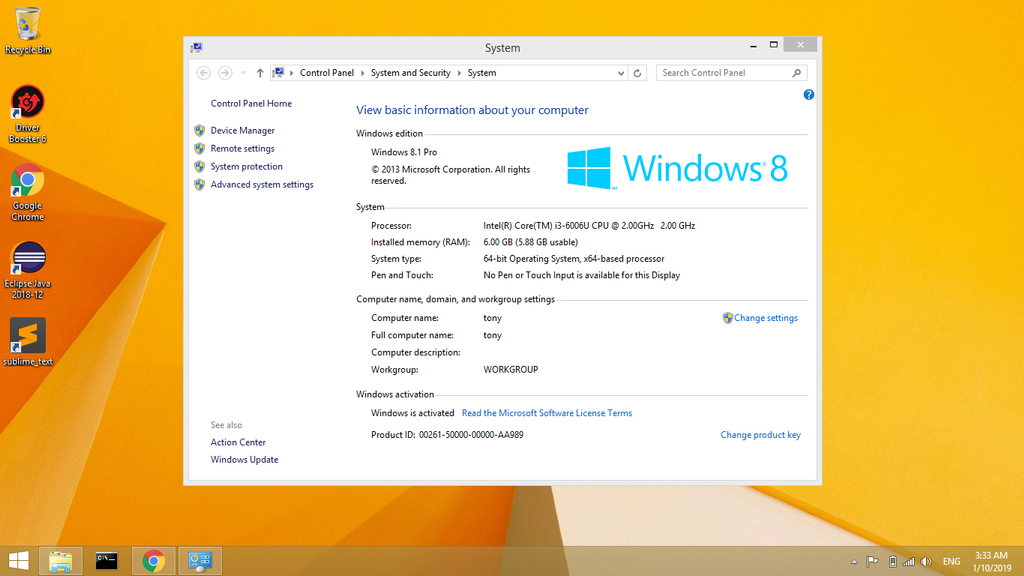Viewport: 1024px width, 576px height.
Task: Click the address bar computer icon
Action: [278, 72]
